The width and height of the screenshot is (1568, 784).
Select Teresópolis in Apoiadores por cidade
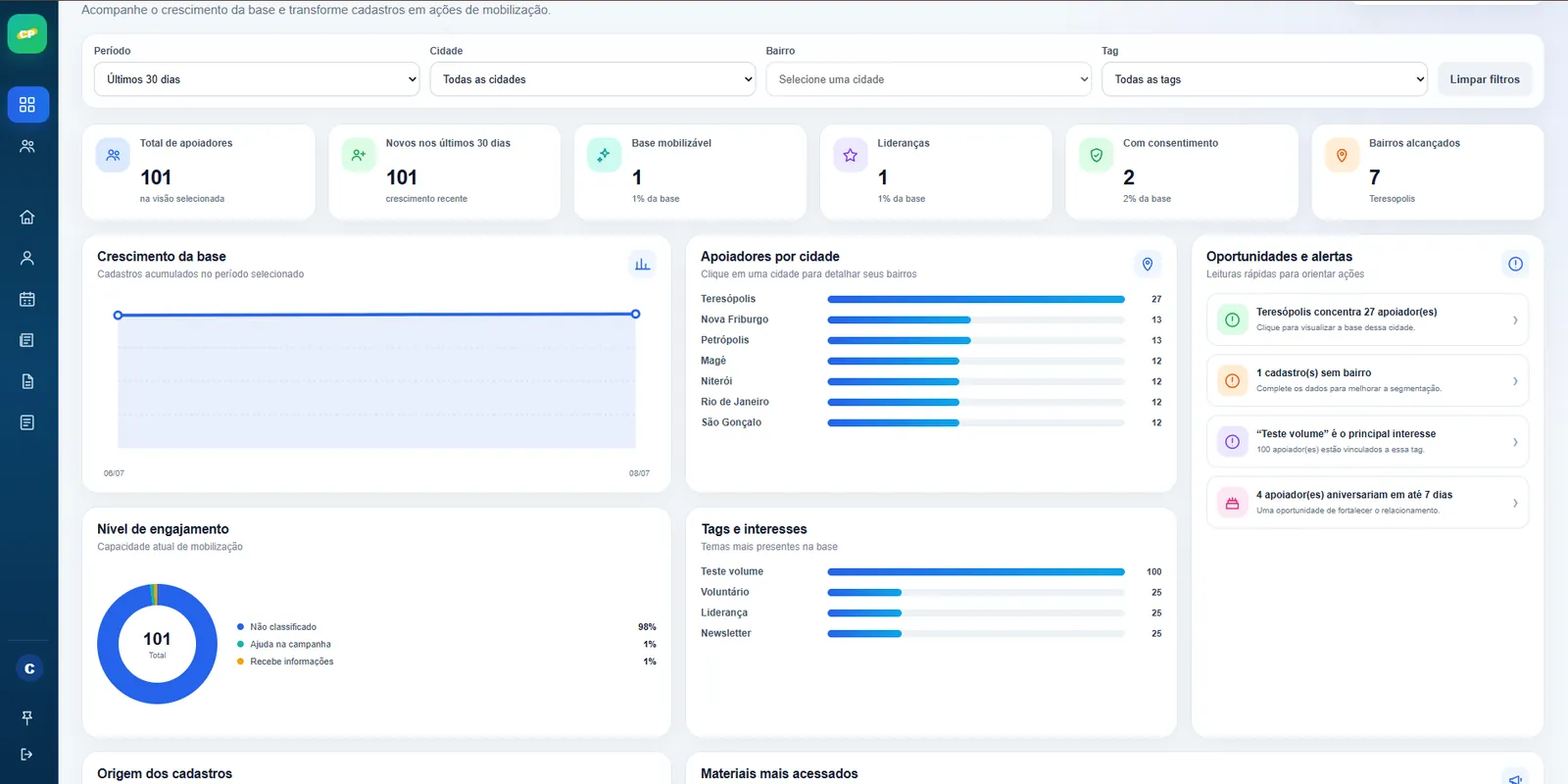(x=931, y=299)
